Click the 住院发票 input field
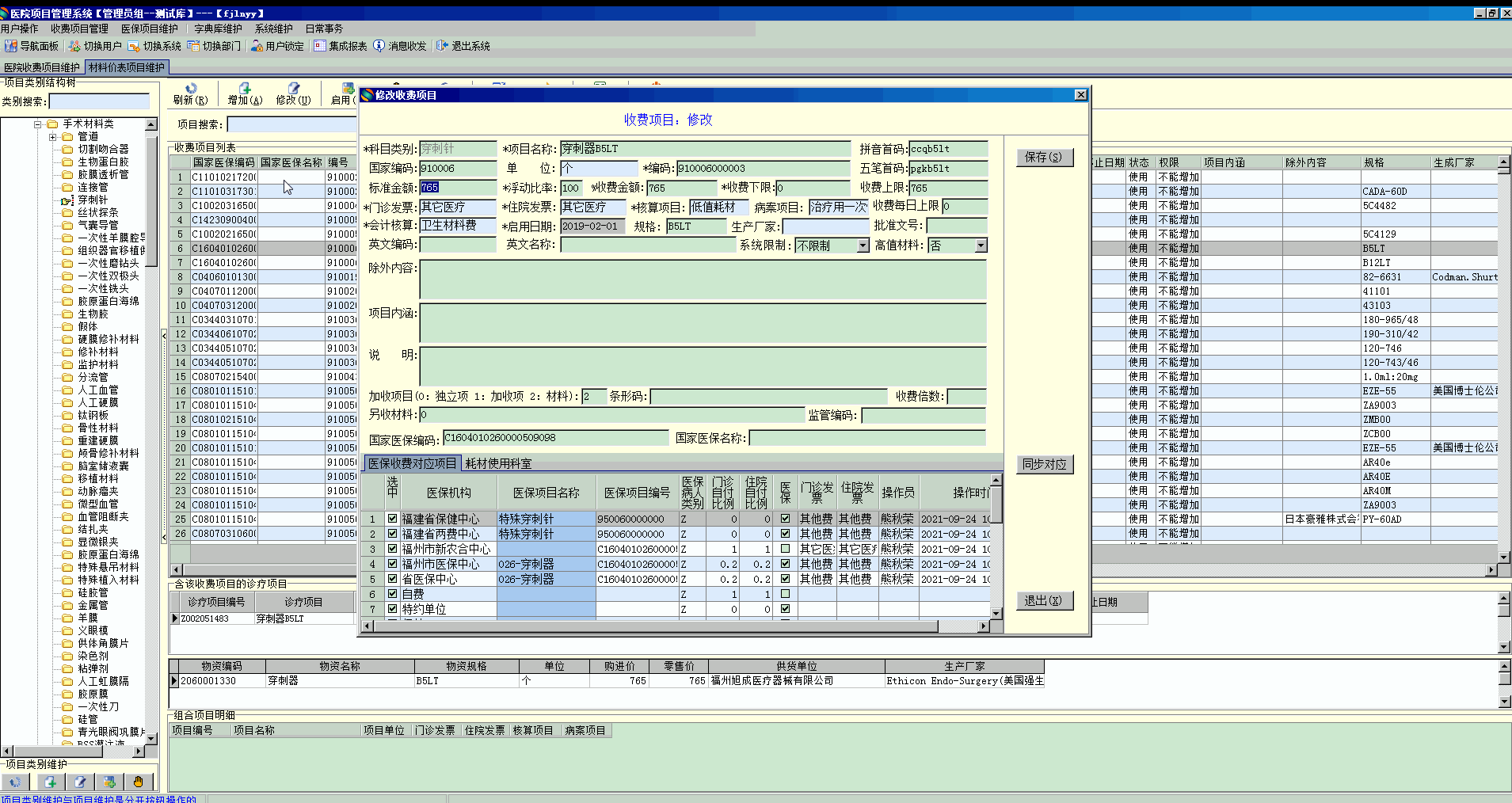 click(x=595, y=207)
